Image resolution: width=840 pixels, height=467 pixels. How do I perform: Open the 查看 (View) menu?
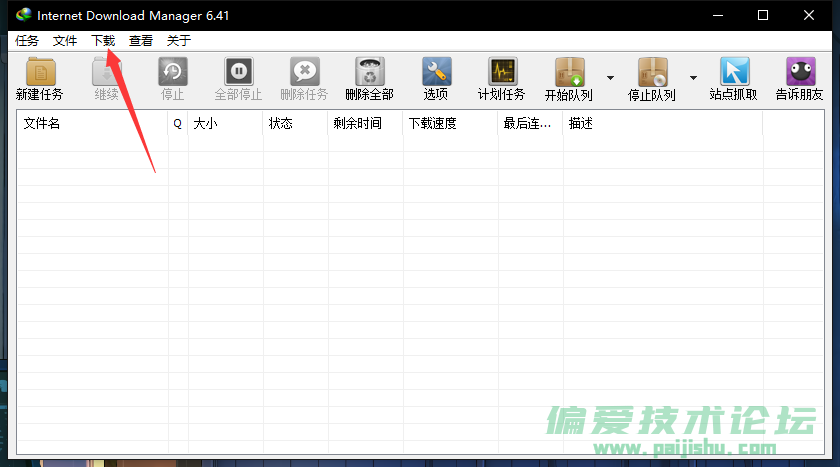tap(141, 41)
